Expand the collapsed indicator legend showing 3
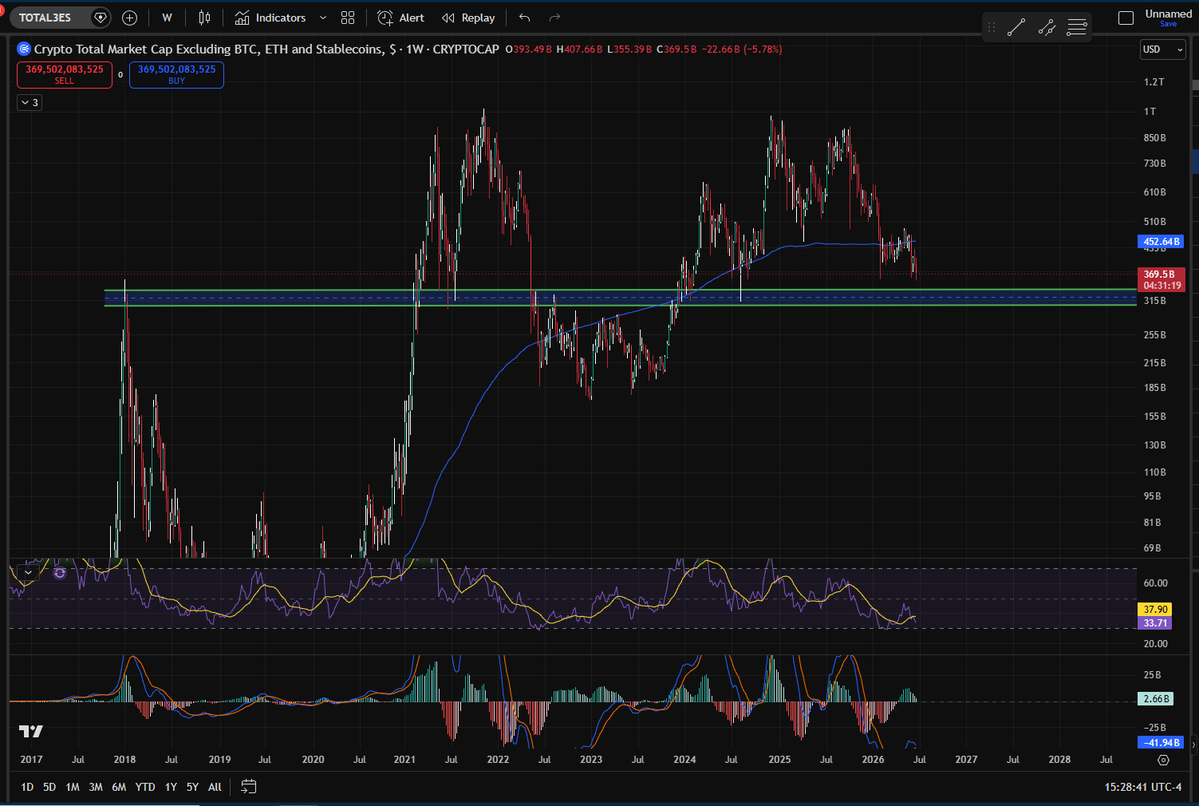The image size is (1199, 806). pyautogui.click(x=29, y=102)
